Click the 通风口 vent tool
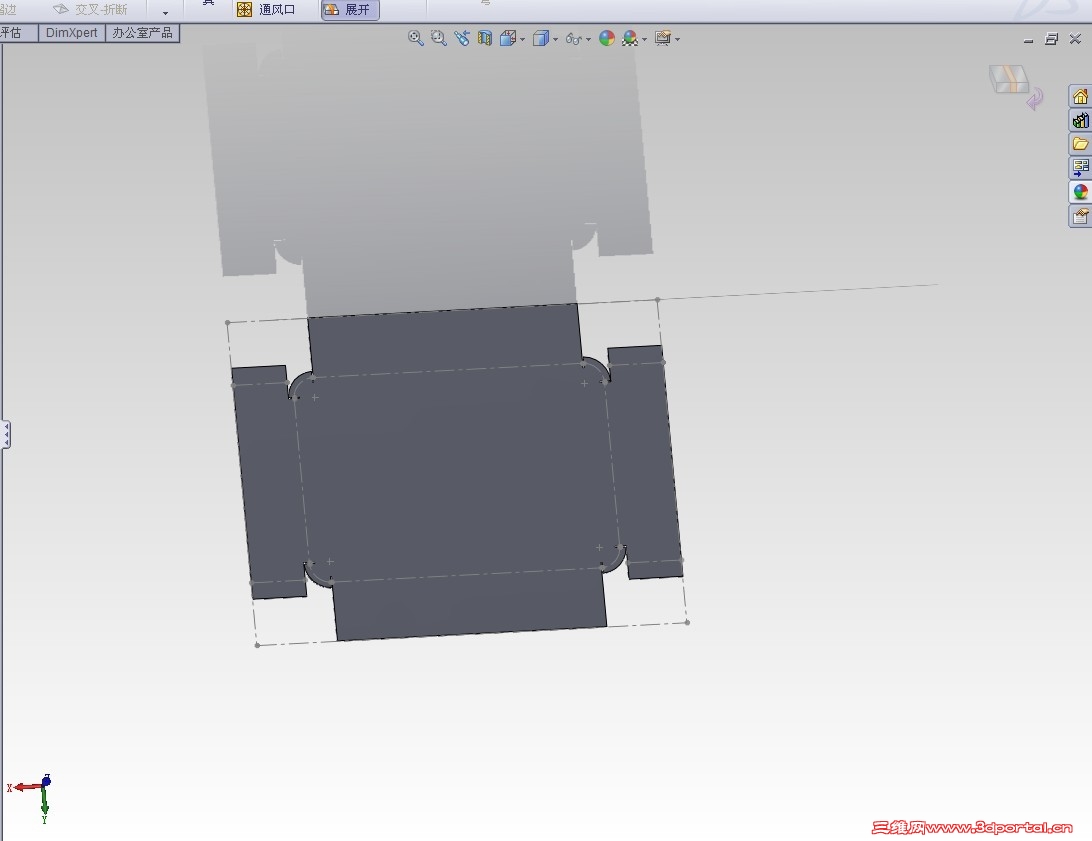 tap(266, 10)
